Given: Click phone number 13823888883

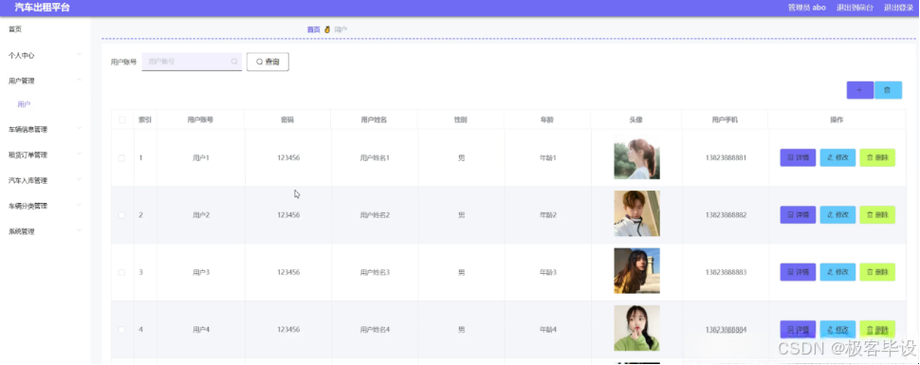Looking at the screenshot, I should tap(726, 272).
